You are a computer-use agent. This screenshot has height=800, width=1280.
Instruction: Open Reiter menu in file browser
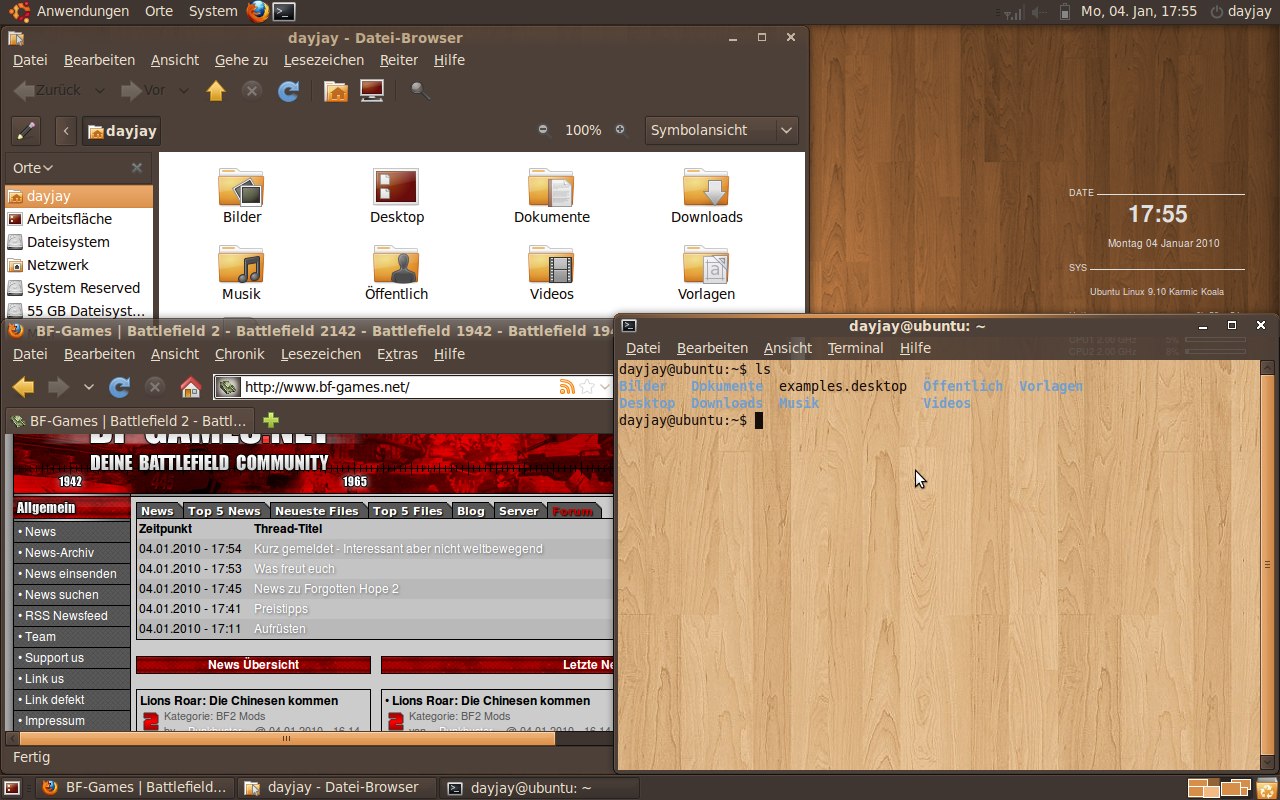tap(399, 60)
